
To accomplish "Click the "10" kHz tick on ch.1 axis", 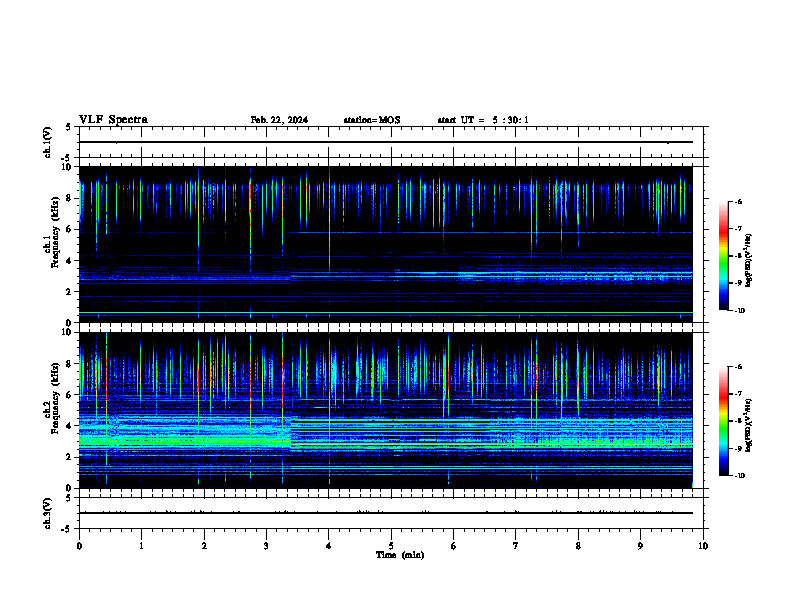I will pos(69,167).
